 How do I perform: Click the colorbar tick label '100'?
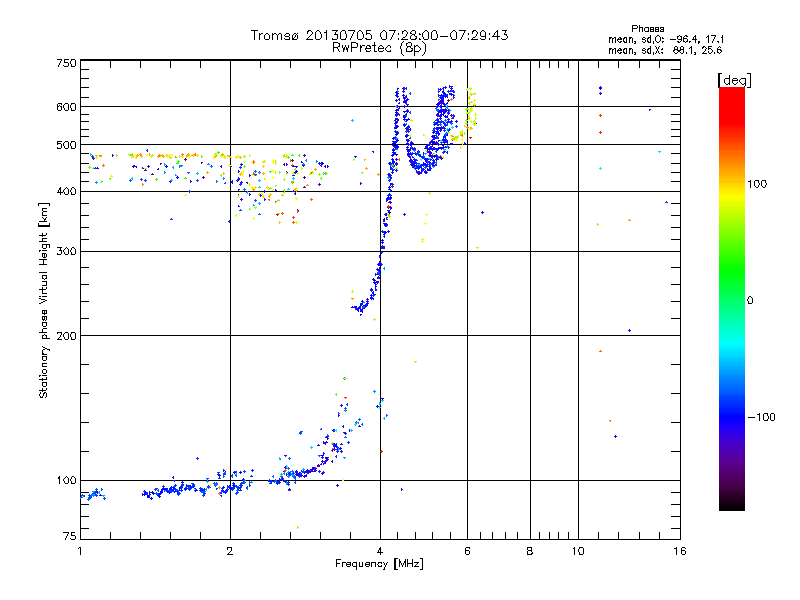pos(757,184)
